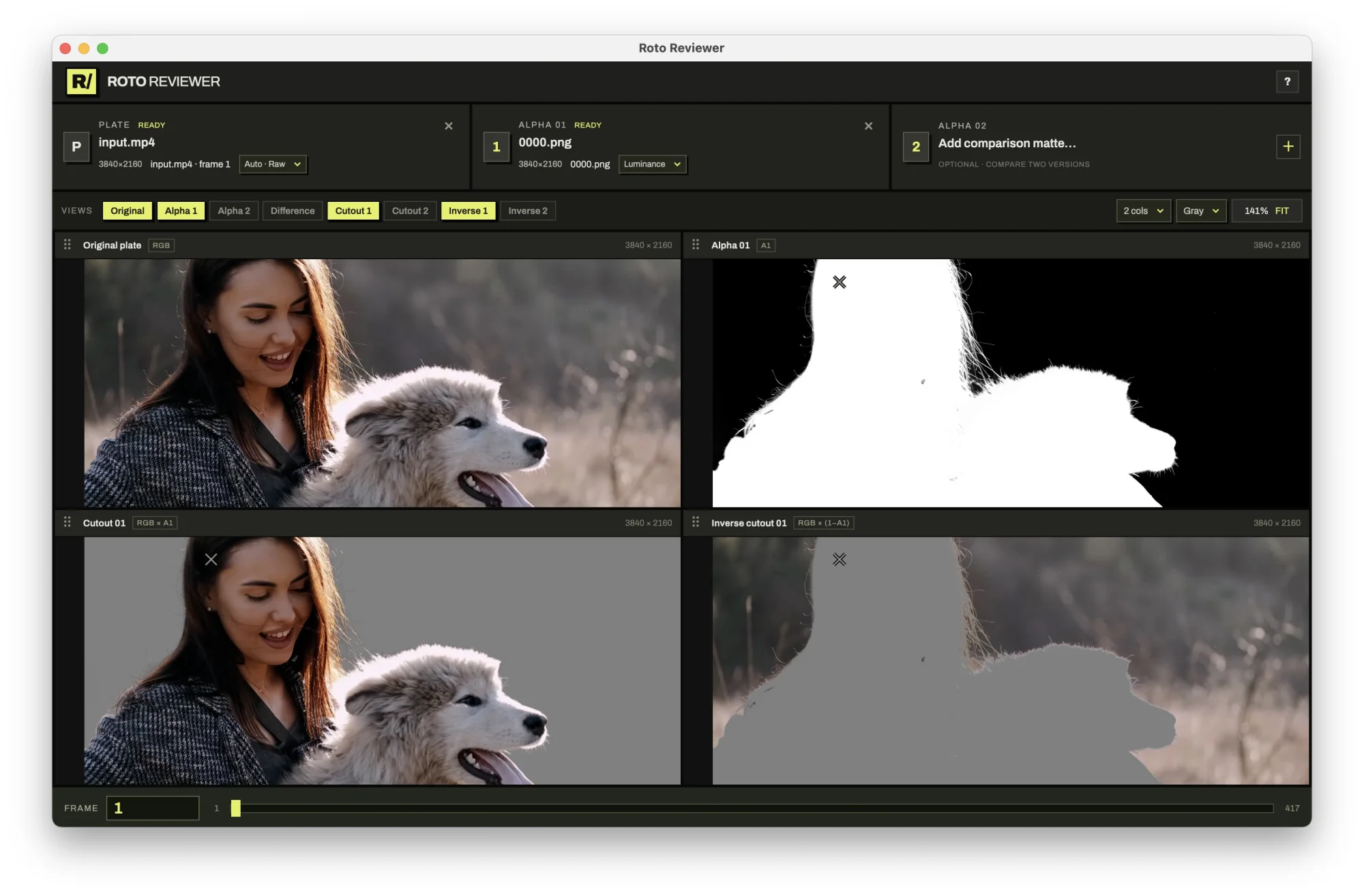Toggle the Alpha 1 view off
1364x896 pixels.
tap(181, 211)
